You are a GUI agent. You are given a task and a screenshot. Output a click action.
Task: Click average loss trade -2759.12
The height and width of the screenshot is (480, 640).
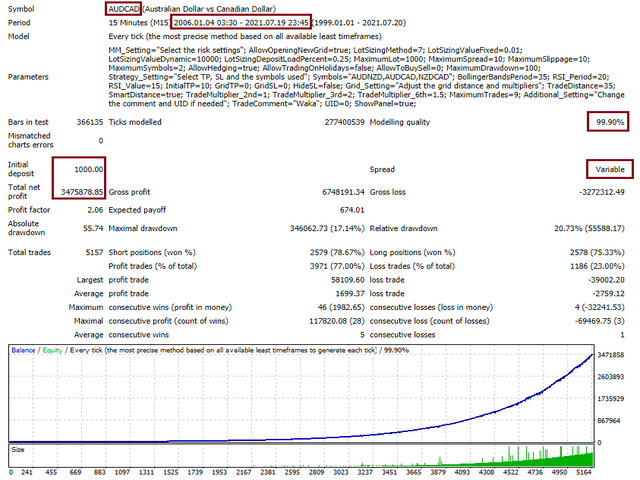[609, 293]
